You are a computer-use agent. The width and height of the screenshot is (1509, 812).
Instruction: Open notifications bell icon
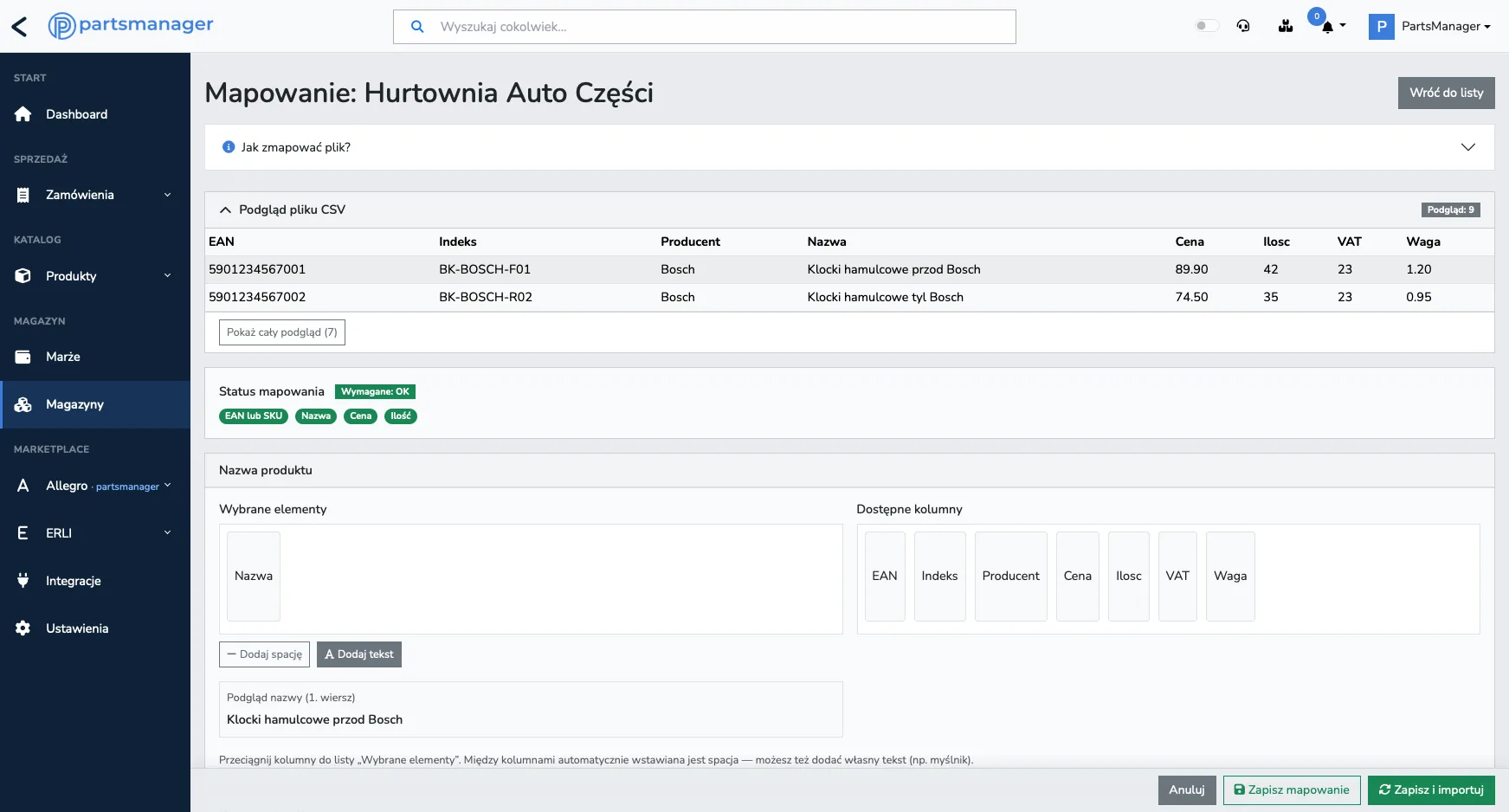tap(1327, 27)
